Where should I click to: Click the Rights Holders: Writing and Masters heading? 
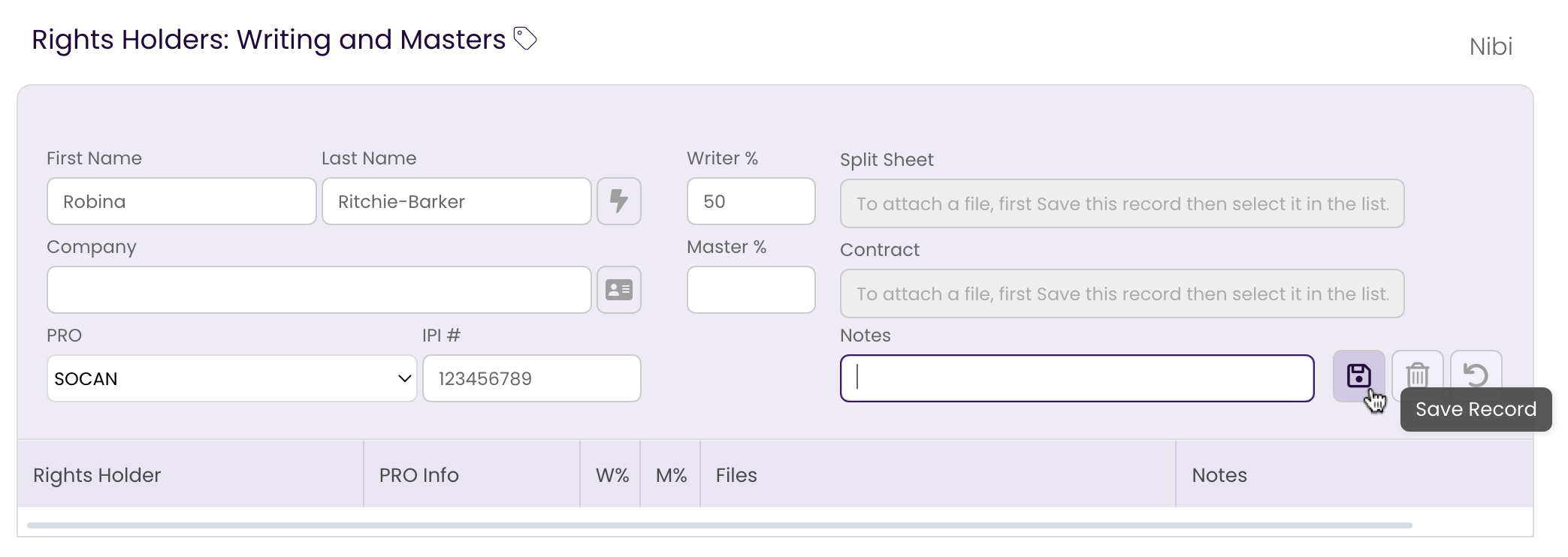click(269, 39)
